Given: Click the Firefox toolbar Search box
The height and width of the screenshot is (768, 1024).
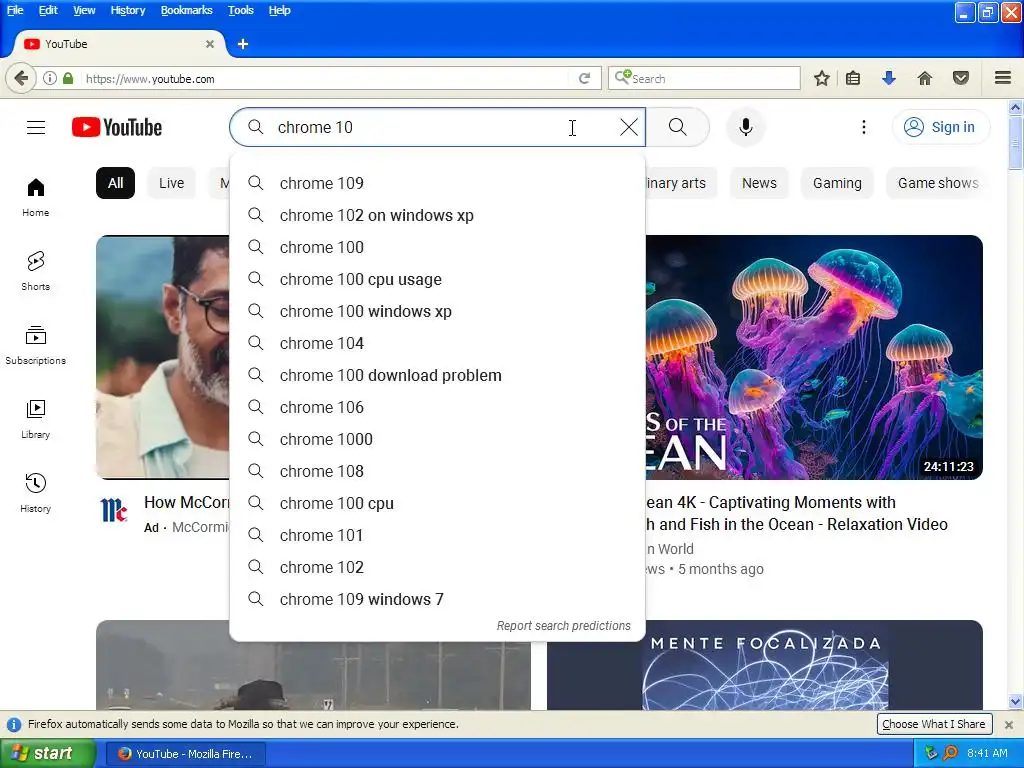Looking at the screenshot, I should (704, 78).
